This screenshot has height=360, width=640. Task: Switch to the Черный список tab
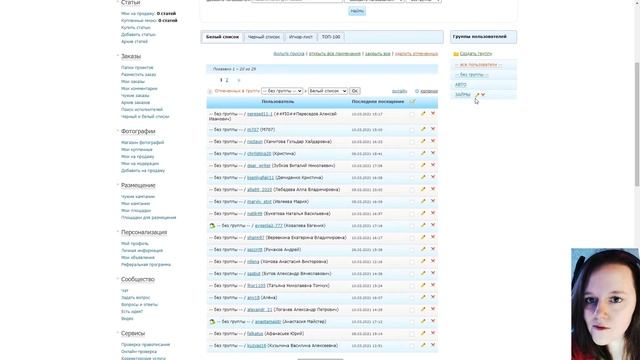[x=264, y=37]
